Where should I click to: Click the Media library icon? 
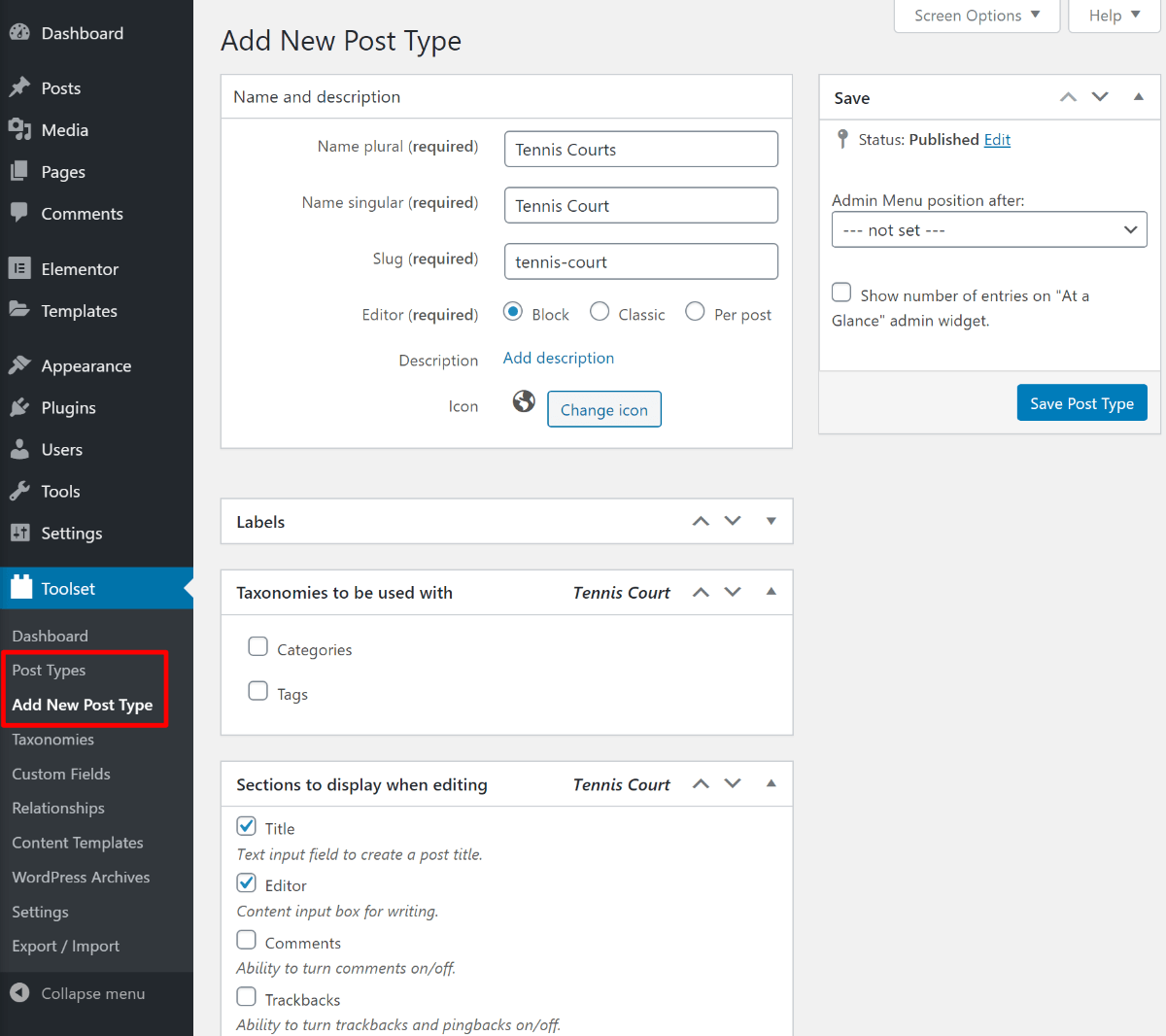19,130
